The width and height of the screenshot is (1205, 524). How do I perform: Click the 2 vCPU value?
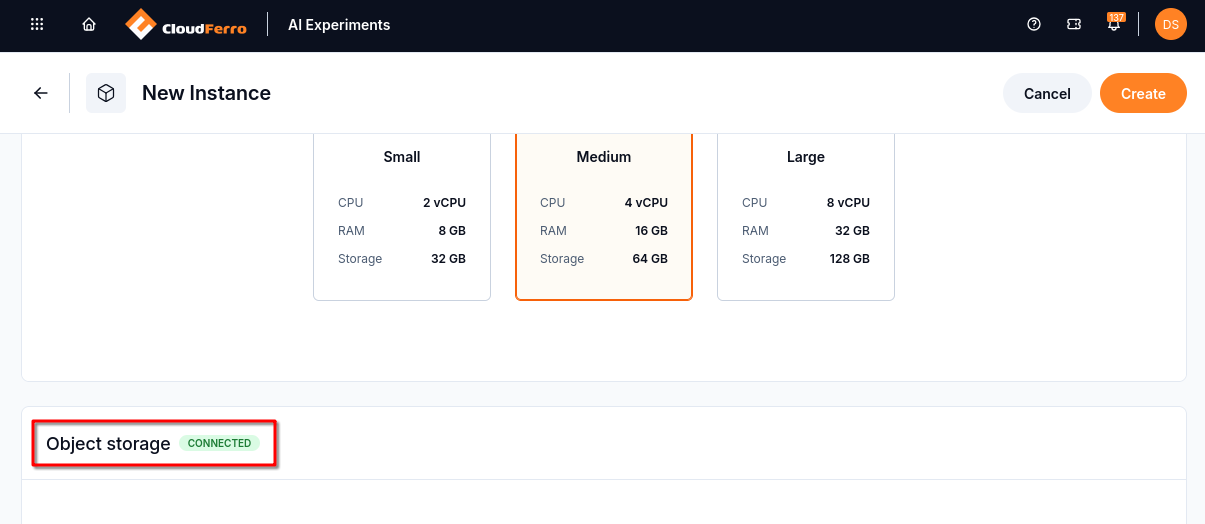(444, 202)
